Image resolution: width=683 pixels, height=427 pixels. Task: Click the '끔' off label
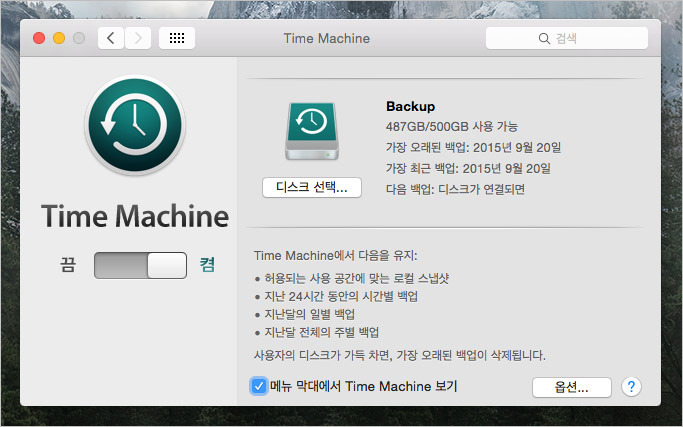pos(68,264)
